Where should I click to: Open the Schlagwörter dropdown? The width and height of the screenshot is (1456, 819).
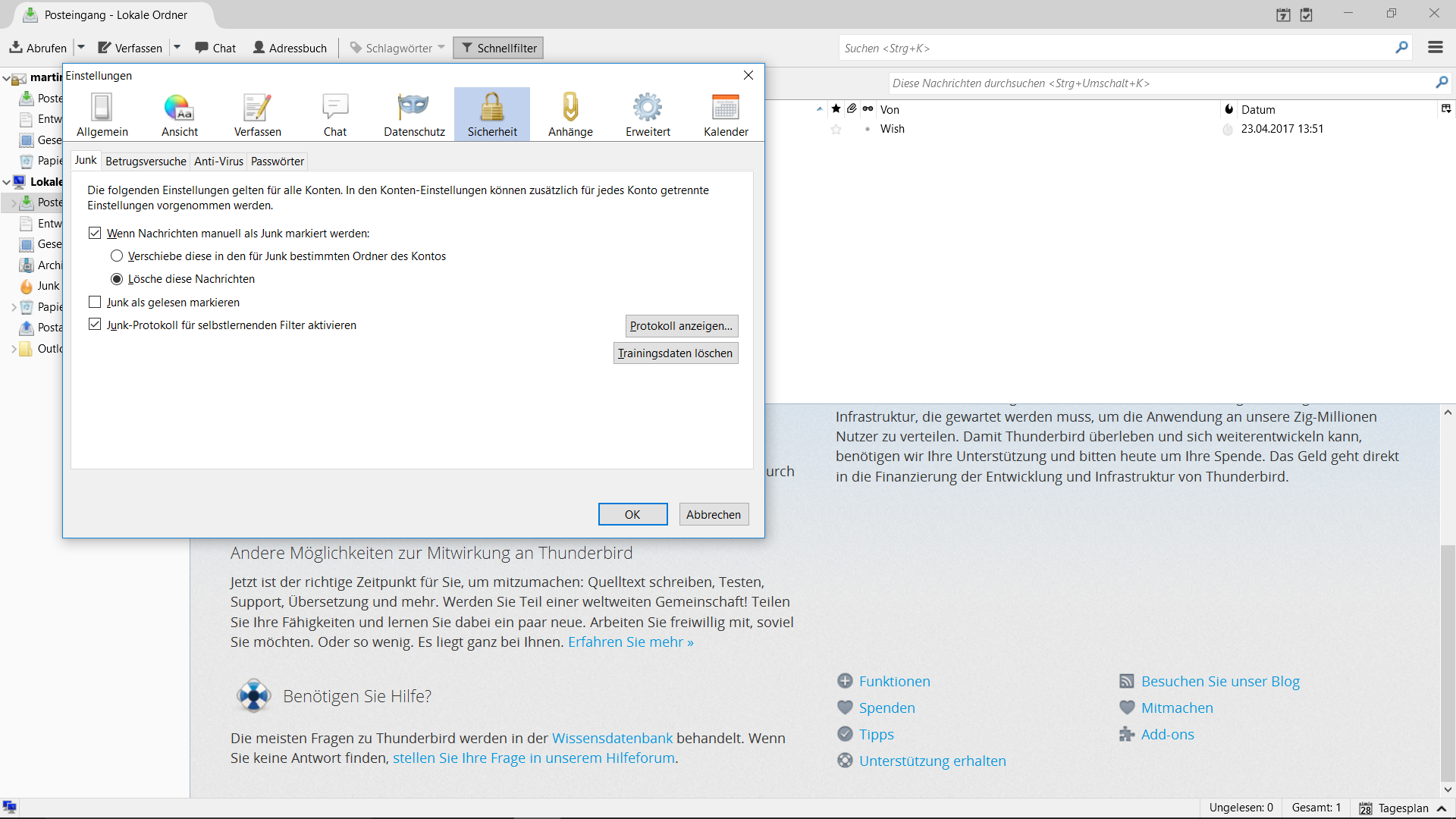pos(397,48)
